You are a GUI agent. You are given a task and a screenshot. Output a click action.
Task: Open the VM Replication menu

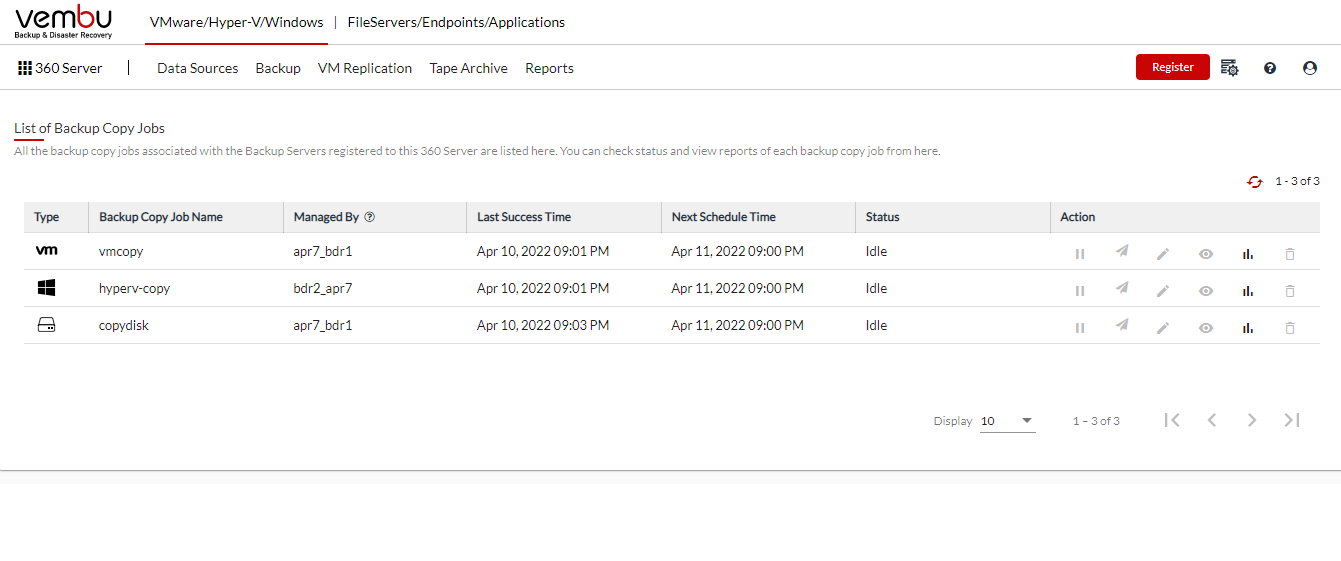click(365, 68)
